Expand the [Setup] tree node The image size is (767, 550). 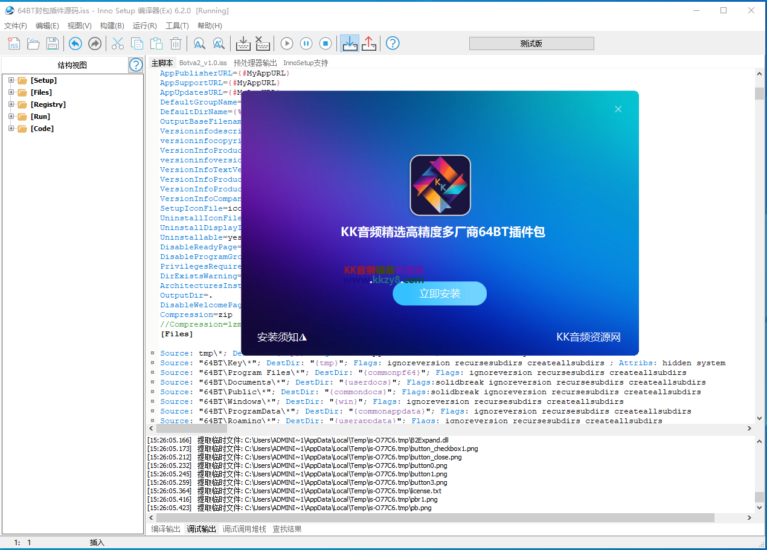point(10,80)
